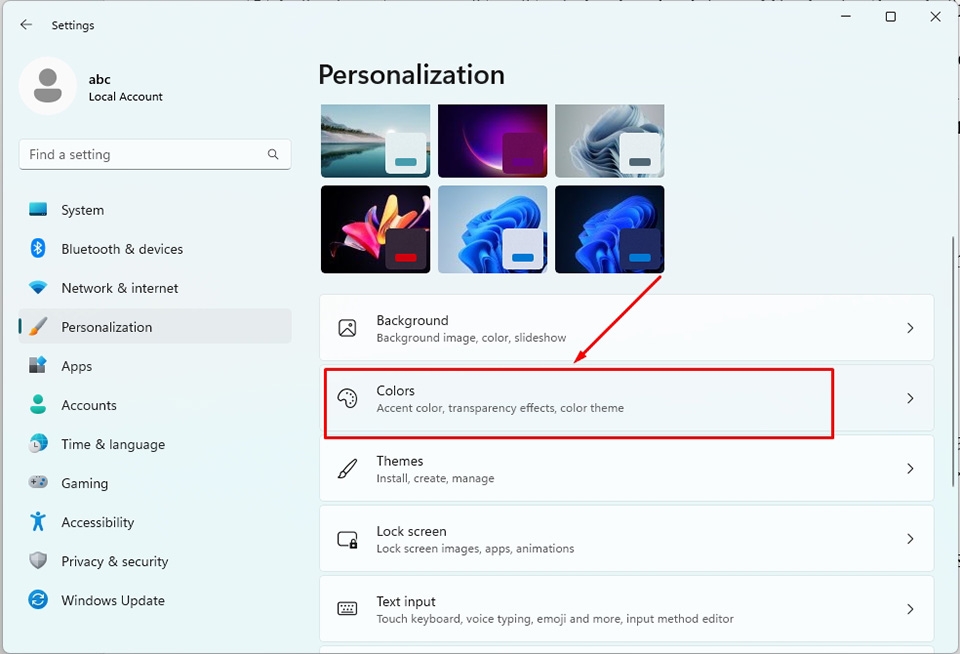Click the search magnifier in Find a setting

[x=273, y=154]
